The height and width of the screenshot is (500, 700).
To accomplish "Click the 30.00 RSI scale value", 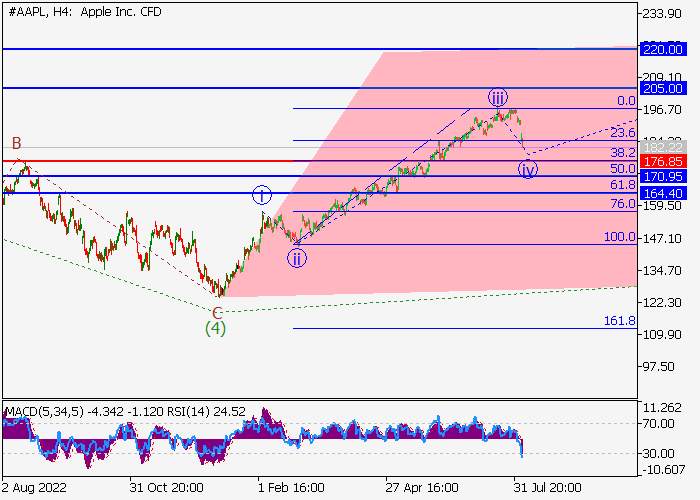I will (658, 454).
